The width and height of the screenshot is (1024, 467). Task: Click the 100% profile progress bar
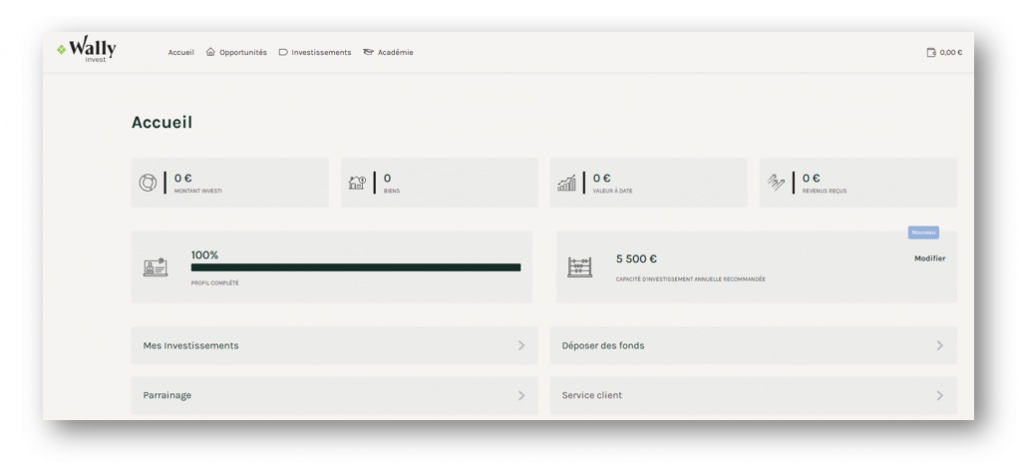tap(356, 267)
